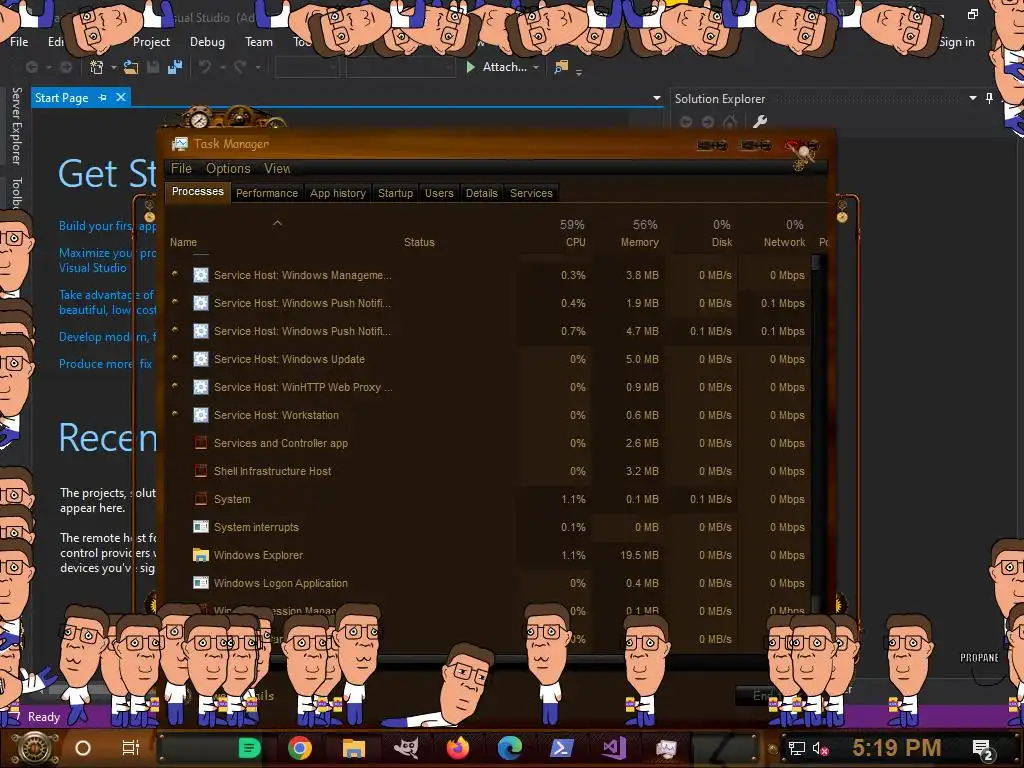Open PowerShell from taskbar

point(562,748)
